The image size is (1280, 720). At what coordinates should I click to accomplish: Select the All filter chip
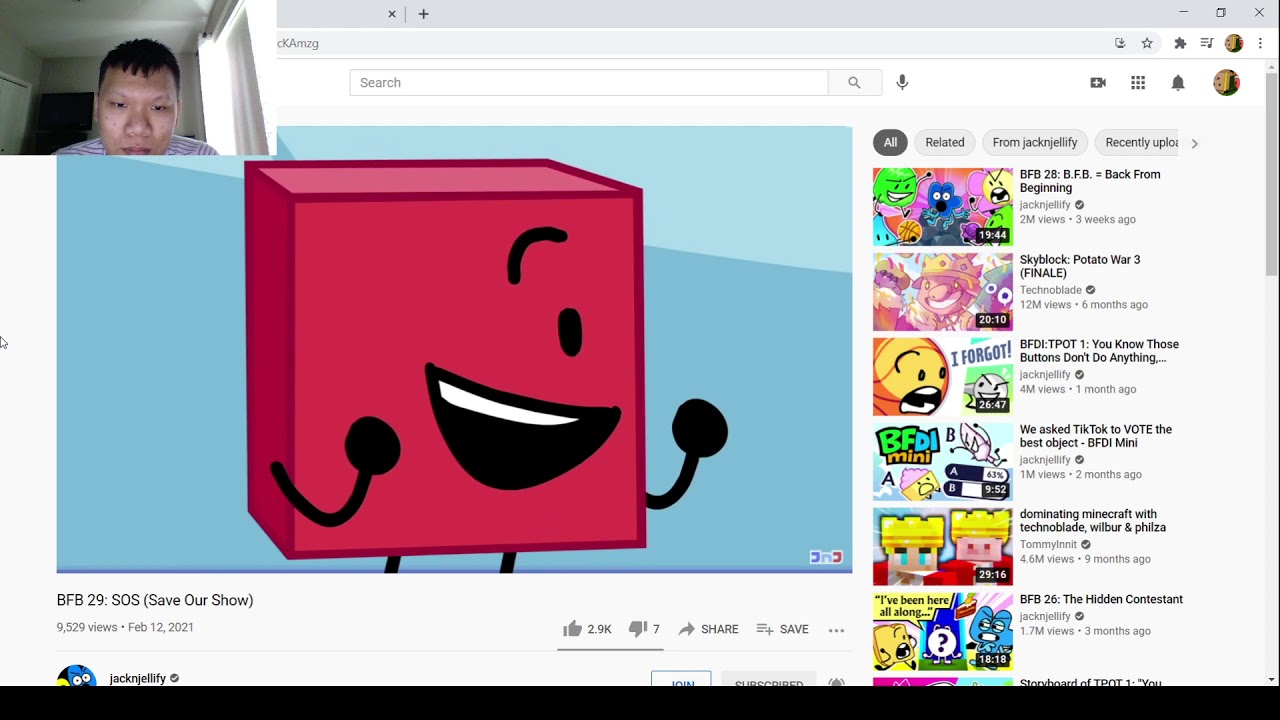tap(890, 143)
